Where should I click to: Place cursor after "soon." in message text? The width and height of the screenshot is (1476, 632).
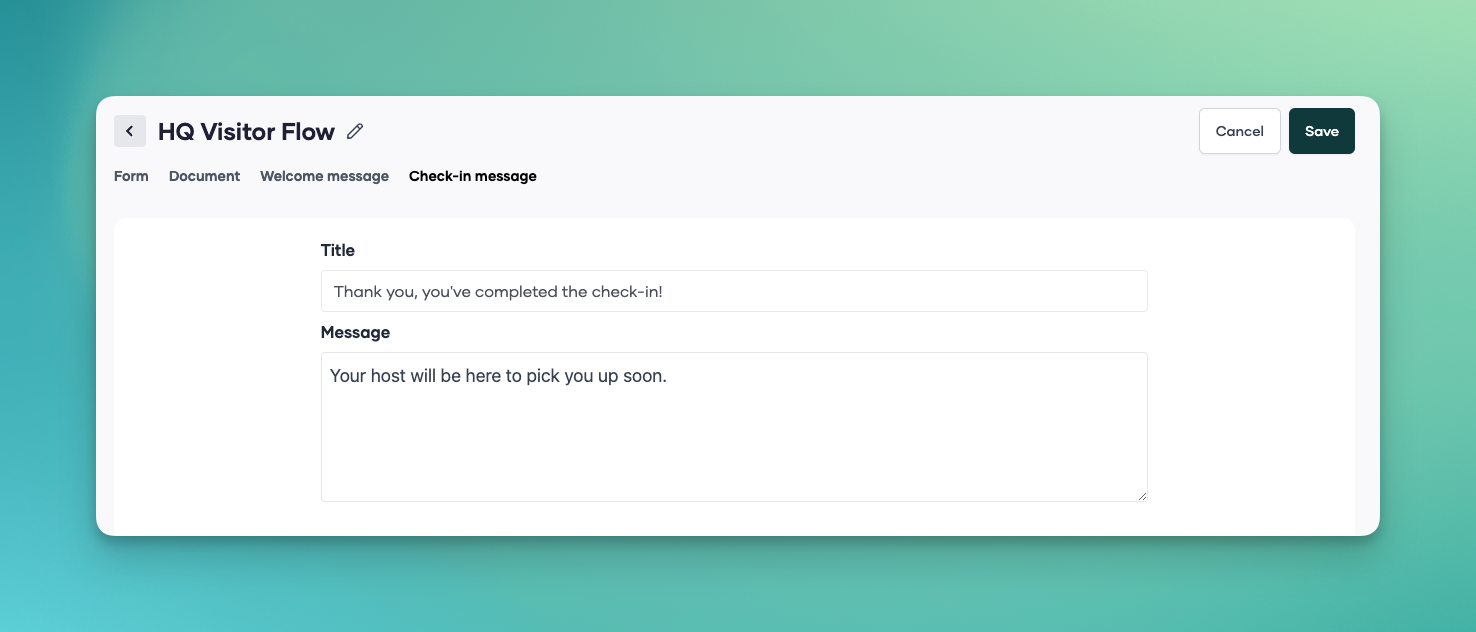[x=668, y=377]
